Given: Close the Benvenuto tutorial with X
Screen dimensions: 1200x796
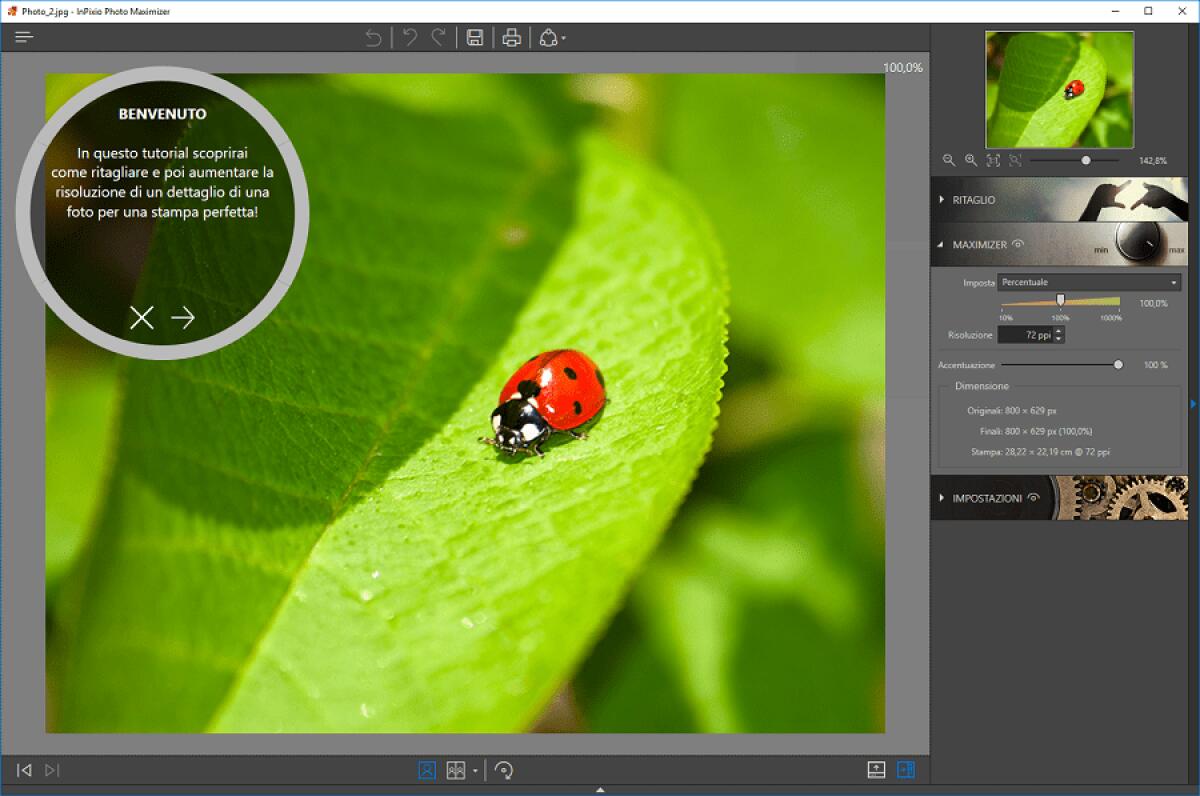Looking at the screenshot, I should tap(142, 318).
